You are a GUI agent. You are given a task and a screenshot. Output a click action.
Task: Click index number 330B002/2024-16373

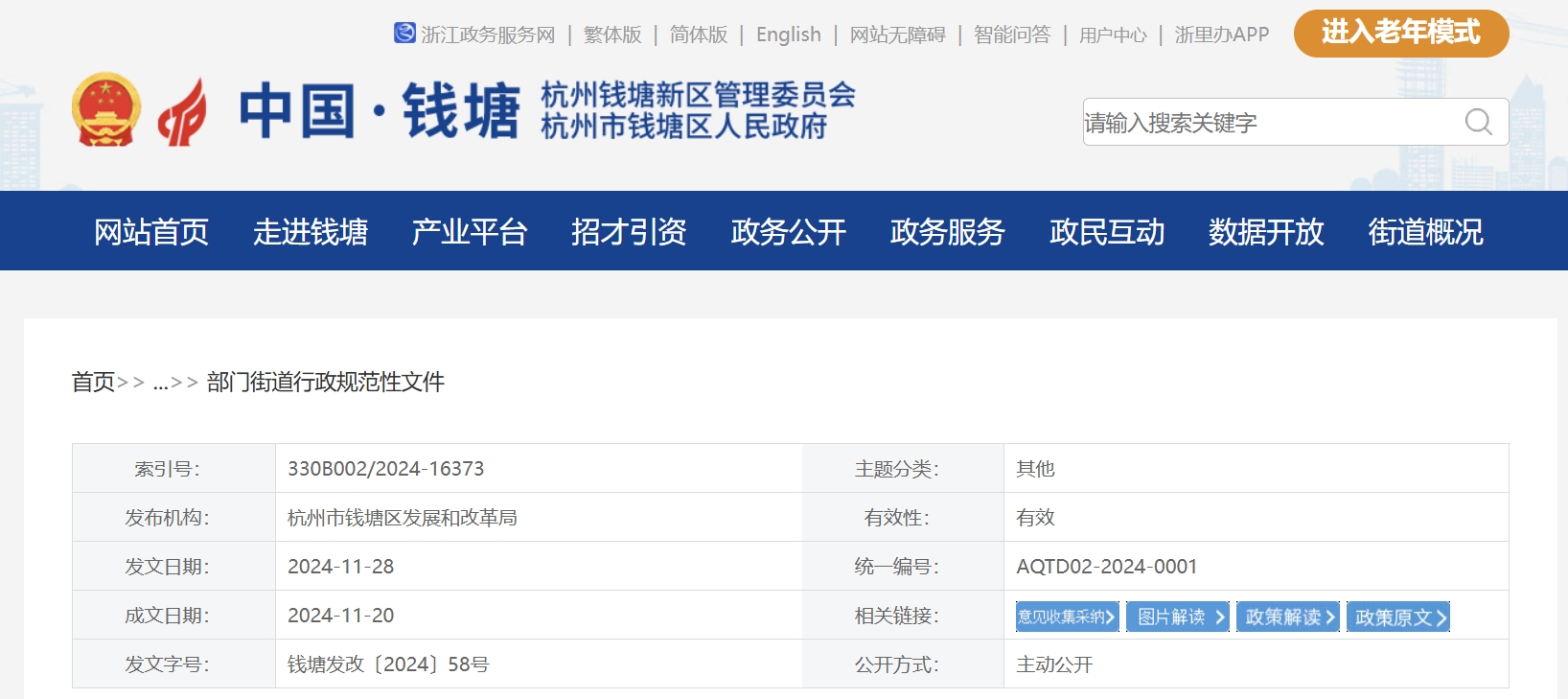[385, 469]
